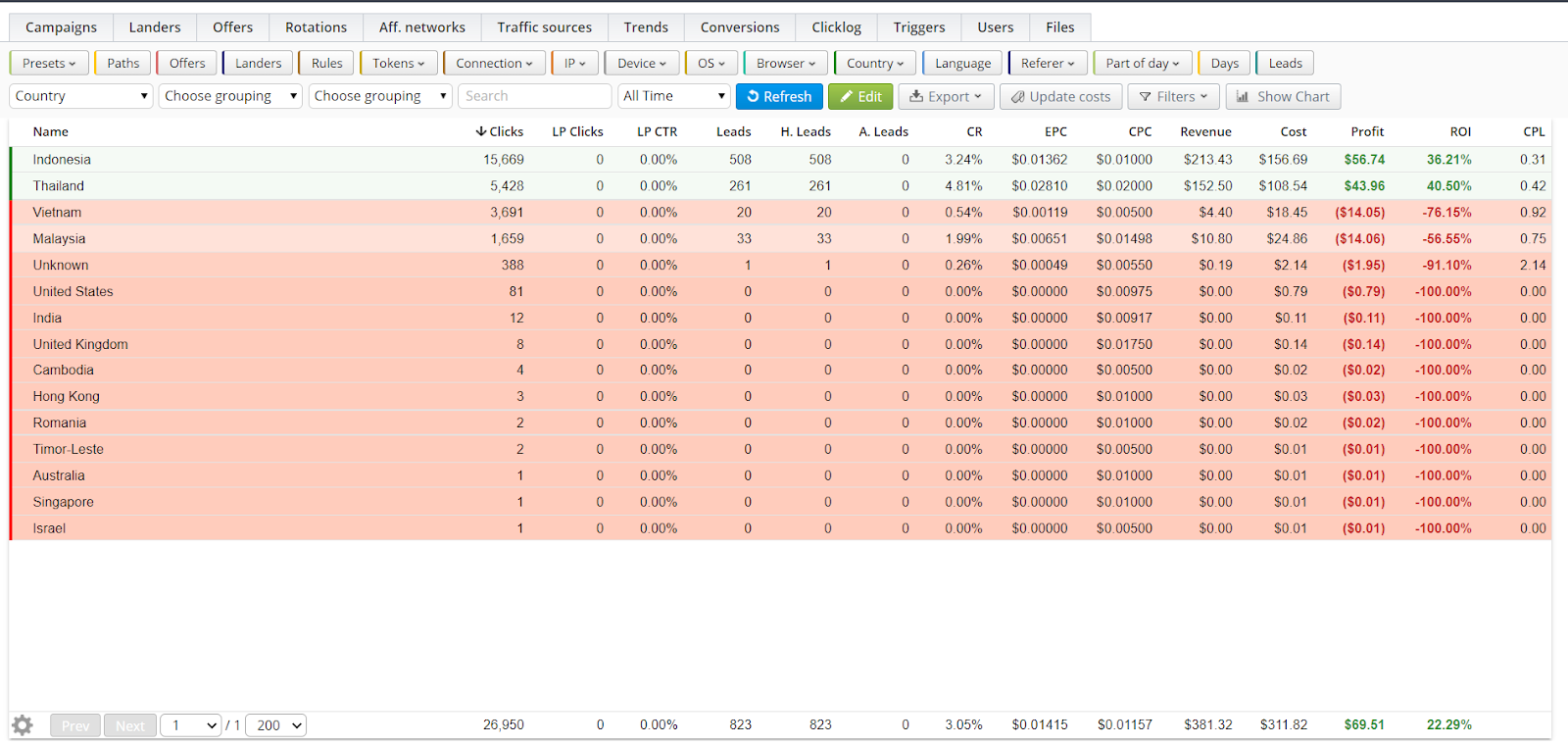Group report by Offers button
The width and height of the screenshot is (1568, 745).
point(186,64)
